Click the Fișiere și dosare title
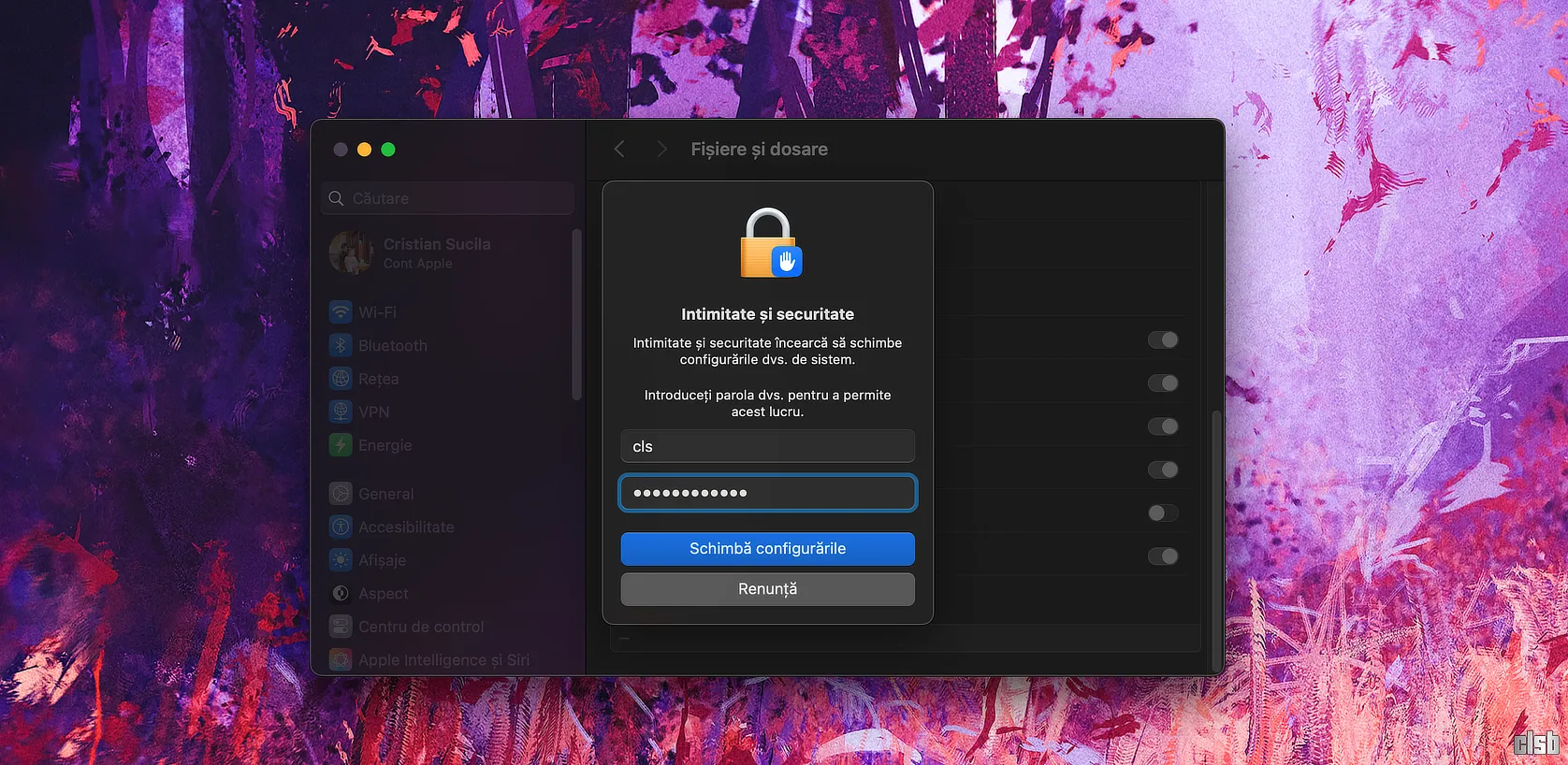The image size is (1568, 765). [760, 149]
